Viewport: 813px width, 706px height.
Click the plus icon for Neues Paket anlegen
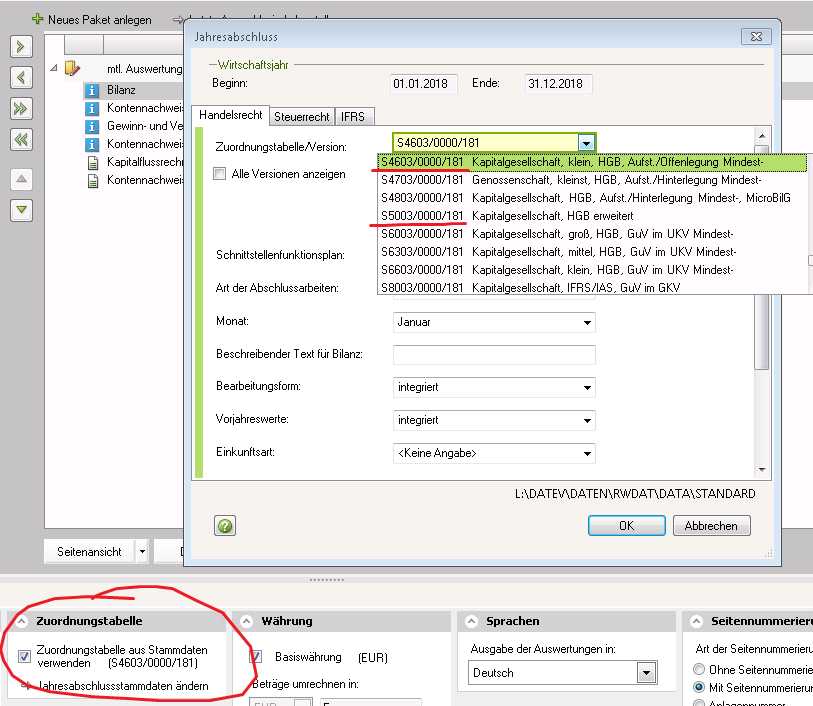tap(38, 19)
